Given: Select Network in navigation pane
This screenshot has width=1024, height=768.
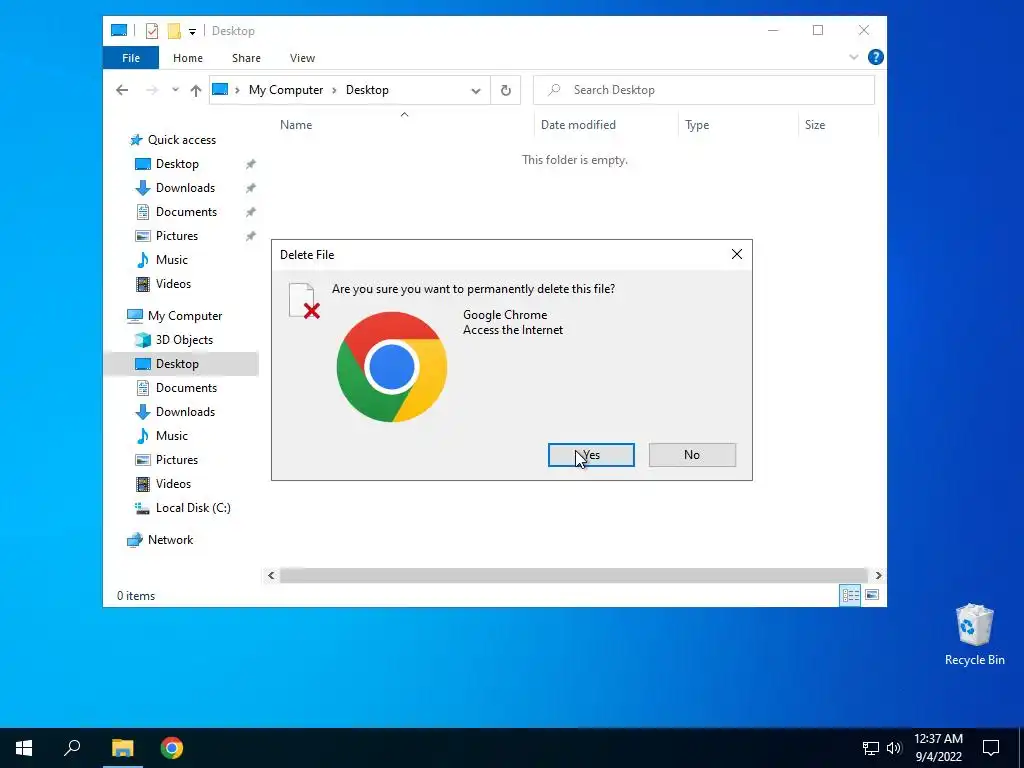Looking at the screenshot, I should (x=170, y=540).
